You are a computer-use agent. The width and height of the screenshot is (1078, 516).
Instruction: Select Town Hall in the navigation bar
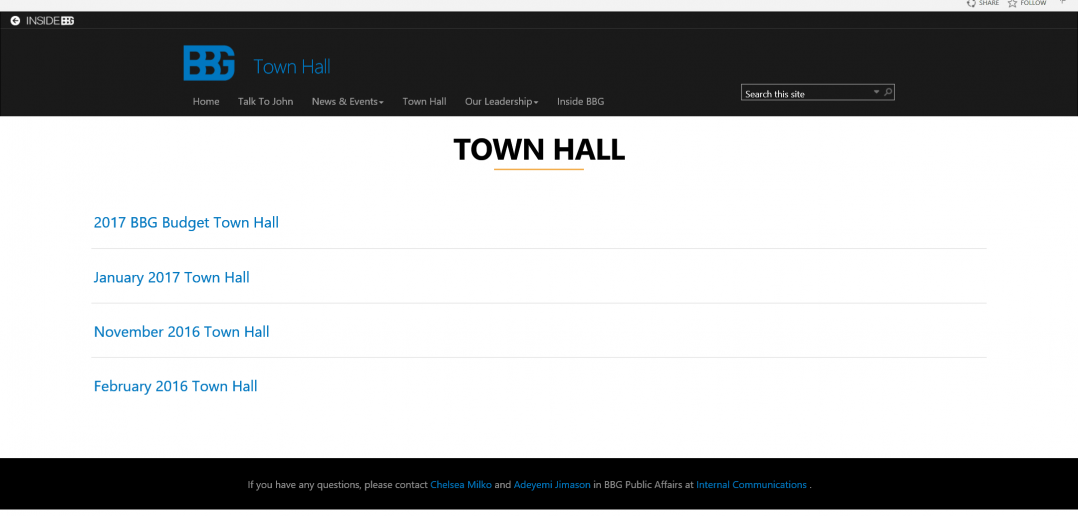point(424,102)
